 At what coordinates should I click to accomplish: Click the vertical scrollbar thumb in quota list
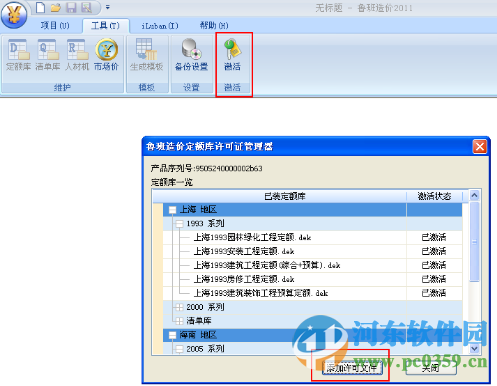click(x=474, y=242)
